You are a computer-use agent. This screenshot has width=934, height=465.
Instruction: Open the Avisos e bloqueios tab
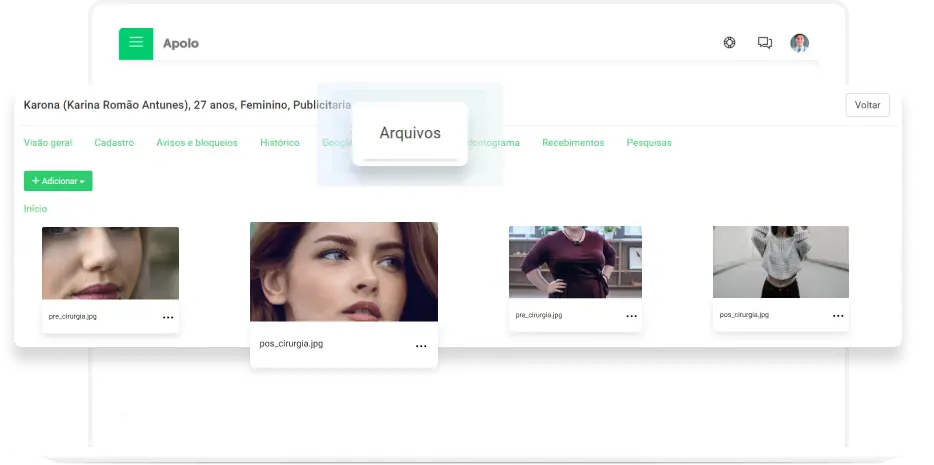(197, 143)
